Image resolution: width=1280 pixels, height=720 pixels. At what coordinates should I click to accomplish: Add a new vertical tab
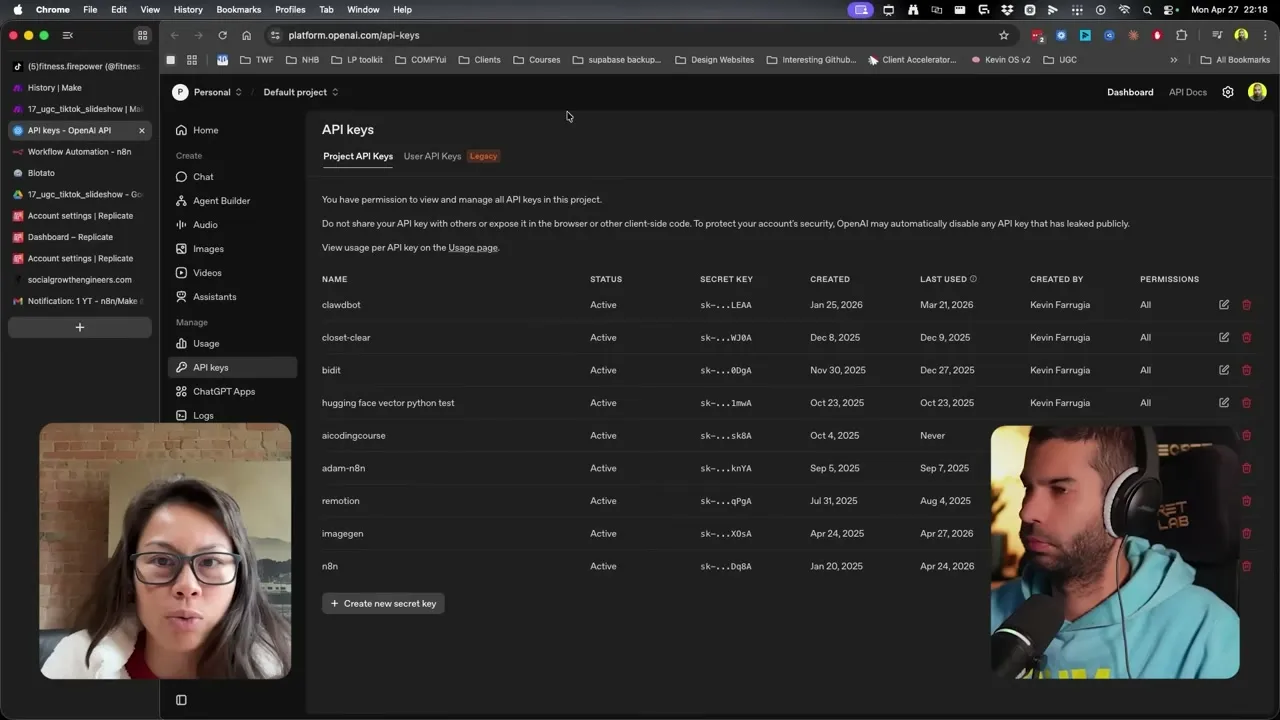pyautogui.click(x=80, y=327)
